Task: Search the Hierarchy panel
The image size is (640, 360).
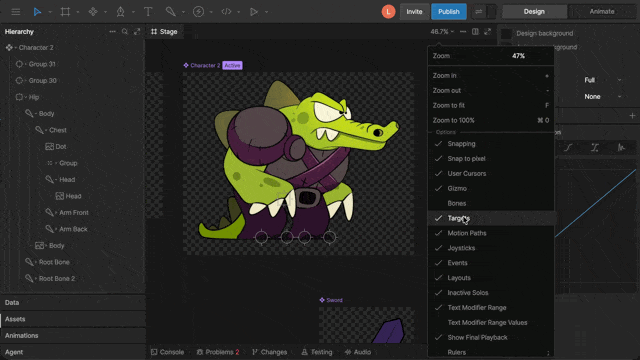Action: coord(125,31)
